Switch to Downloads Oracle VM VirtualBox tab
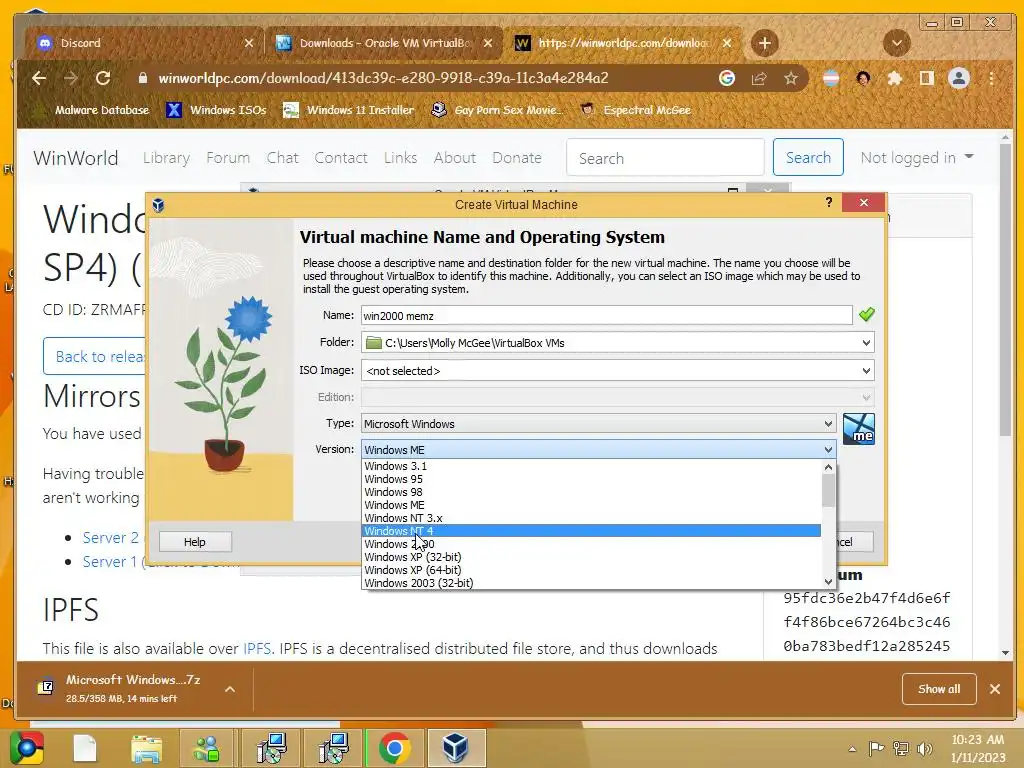1024x768 pixels. coord(383,43)
